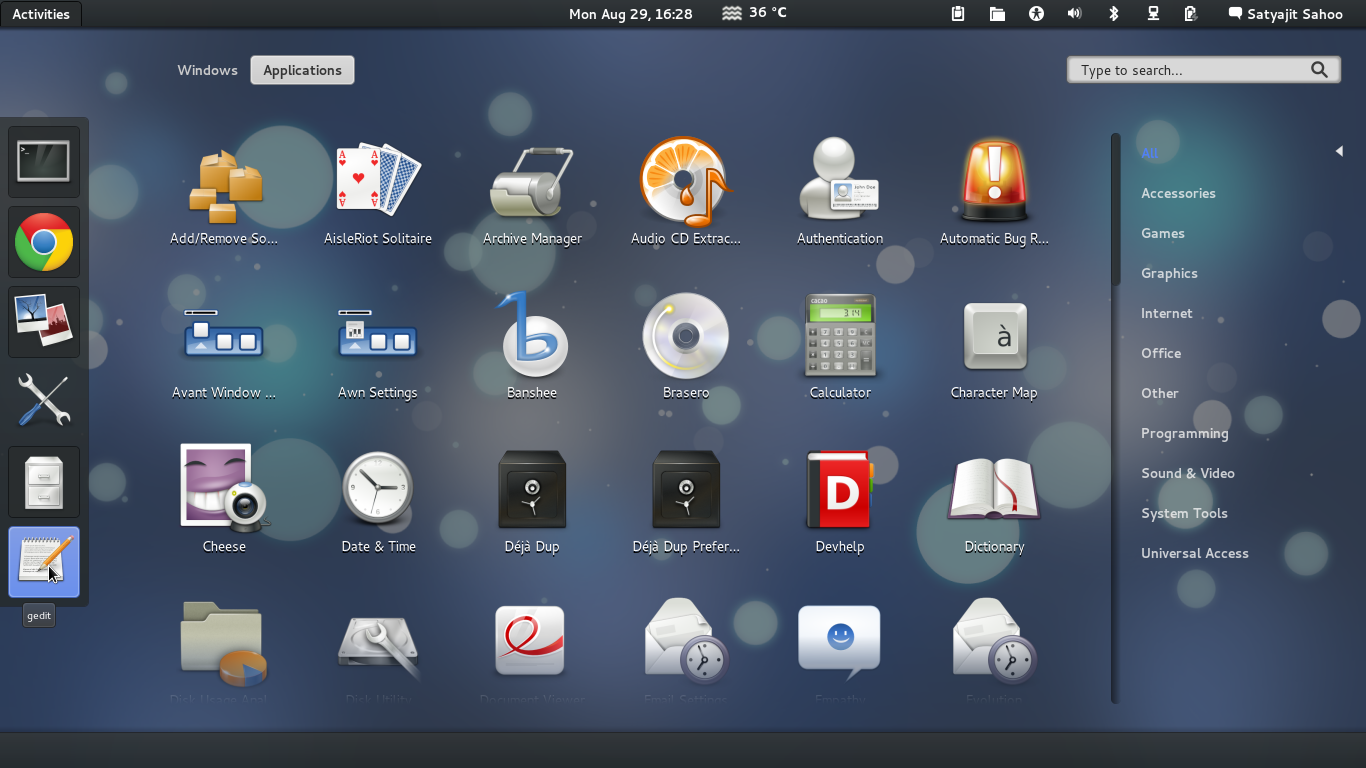Screen dimensions: 1366x768
Task: Open the network connection indicator
Action: point(1153,14)
